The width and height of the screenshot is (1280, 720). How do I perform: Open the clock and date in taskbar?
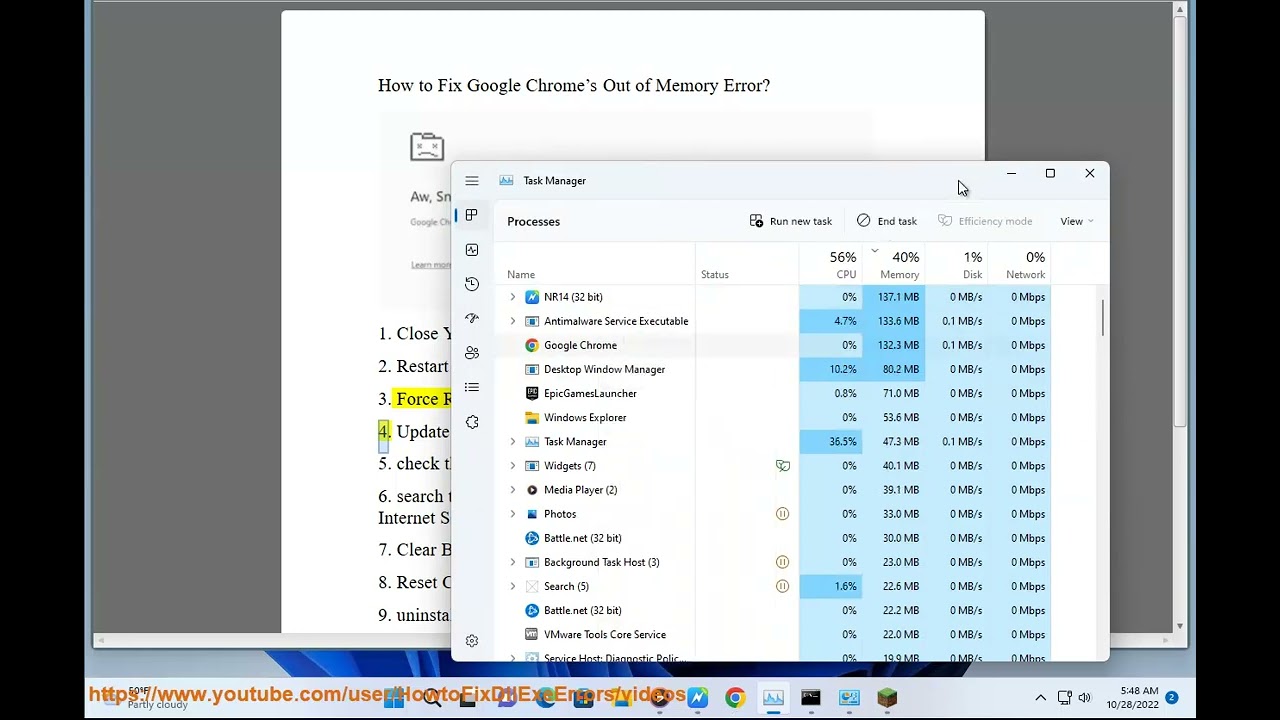[1132, 698]
